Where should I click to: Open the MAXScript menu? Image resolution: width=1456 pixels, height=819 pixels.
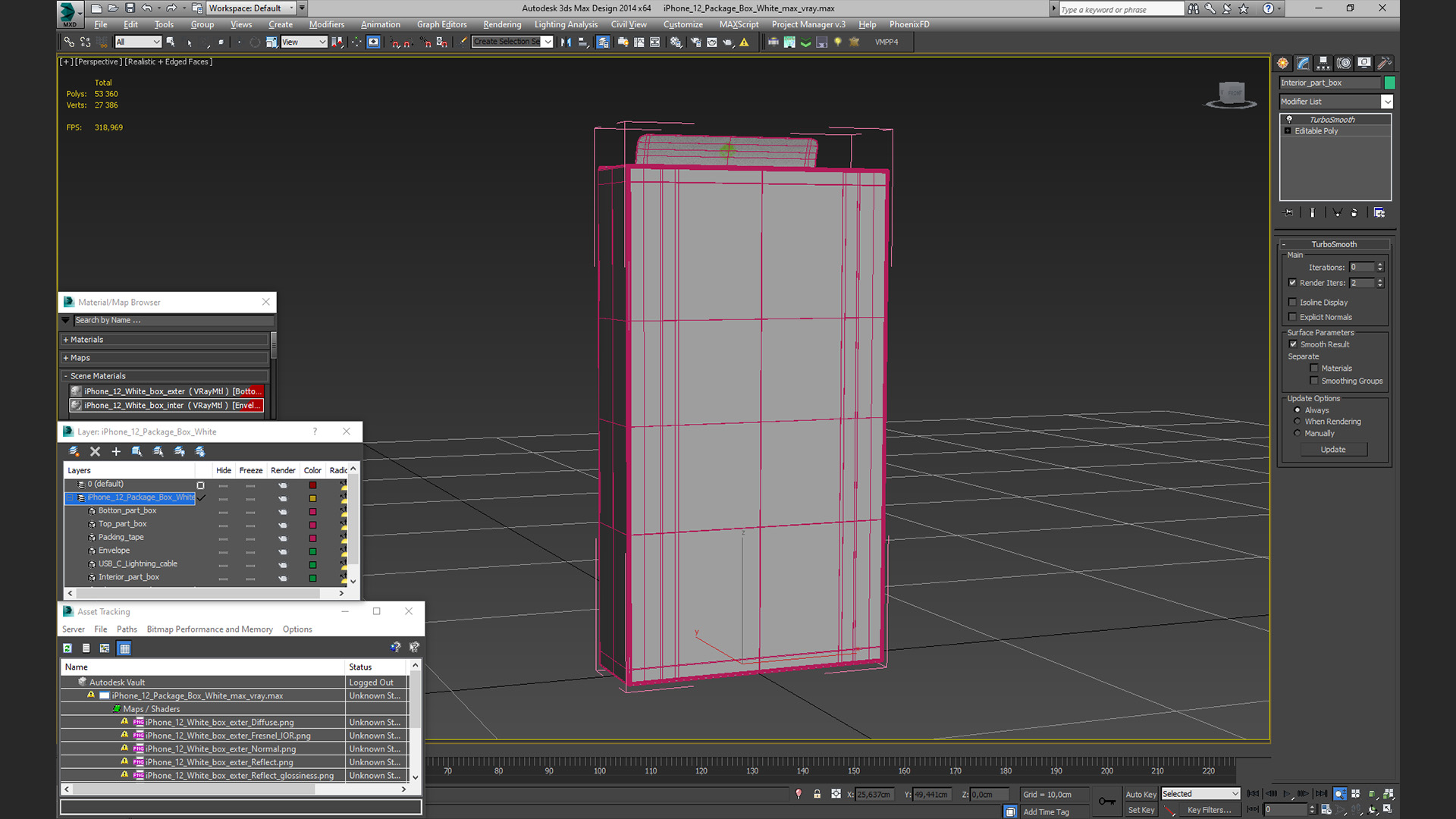739,24
